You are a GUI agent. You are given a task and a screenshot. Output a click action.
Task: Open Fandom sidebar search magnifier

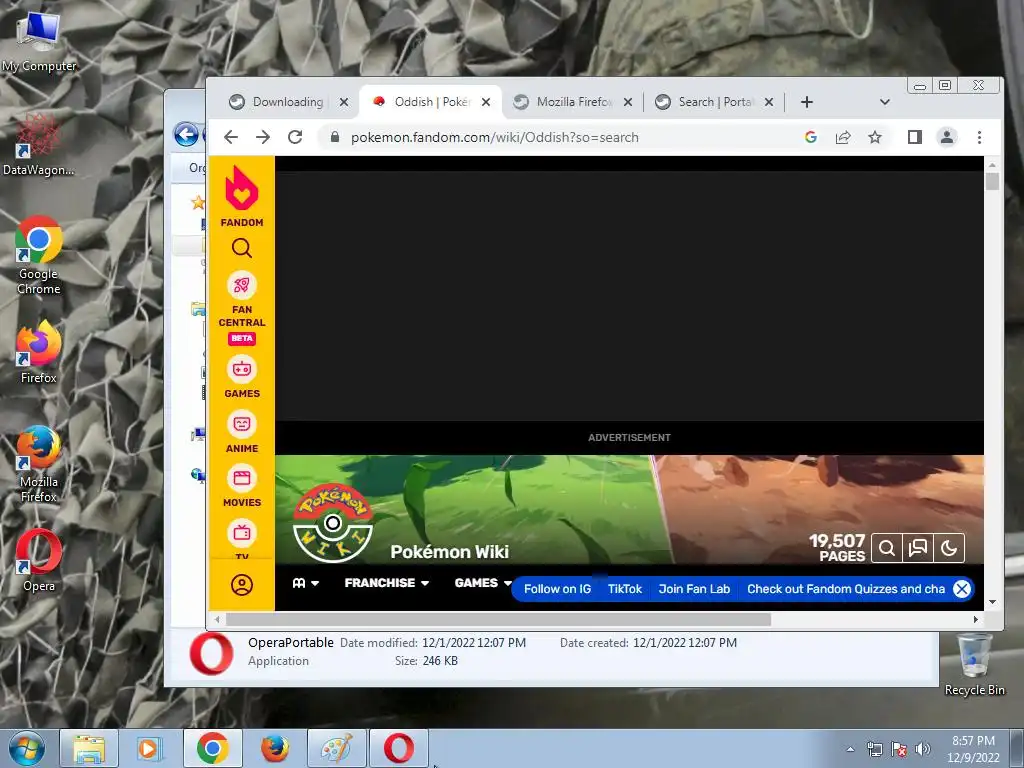point(242,248)
